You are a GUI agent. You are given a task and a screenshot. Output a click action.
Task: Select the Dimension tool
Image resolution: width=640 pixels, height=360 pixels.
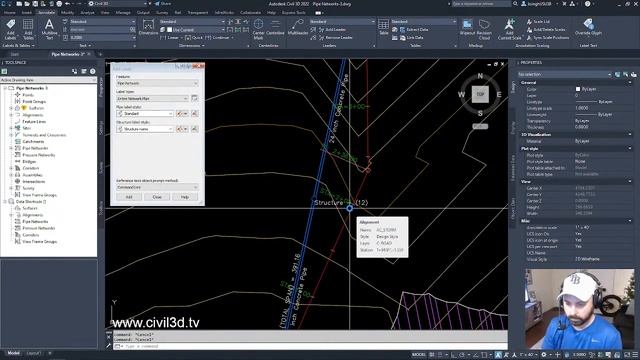click(x=148, y=27)
